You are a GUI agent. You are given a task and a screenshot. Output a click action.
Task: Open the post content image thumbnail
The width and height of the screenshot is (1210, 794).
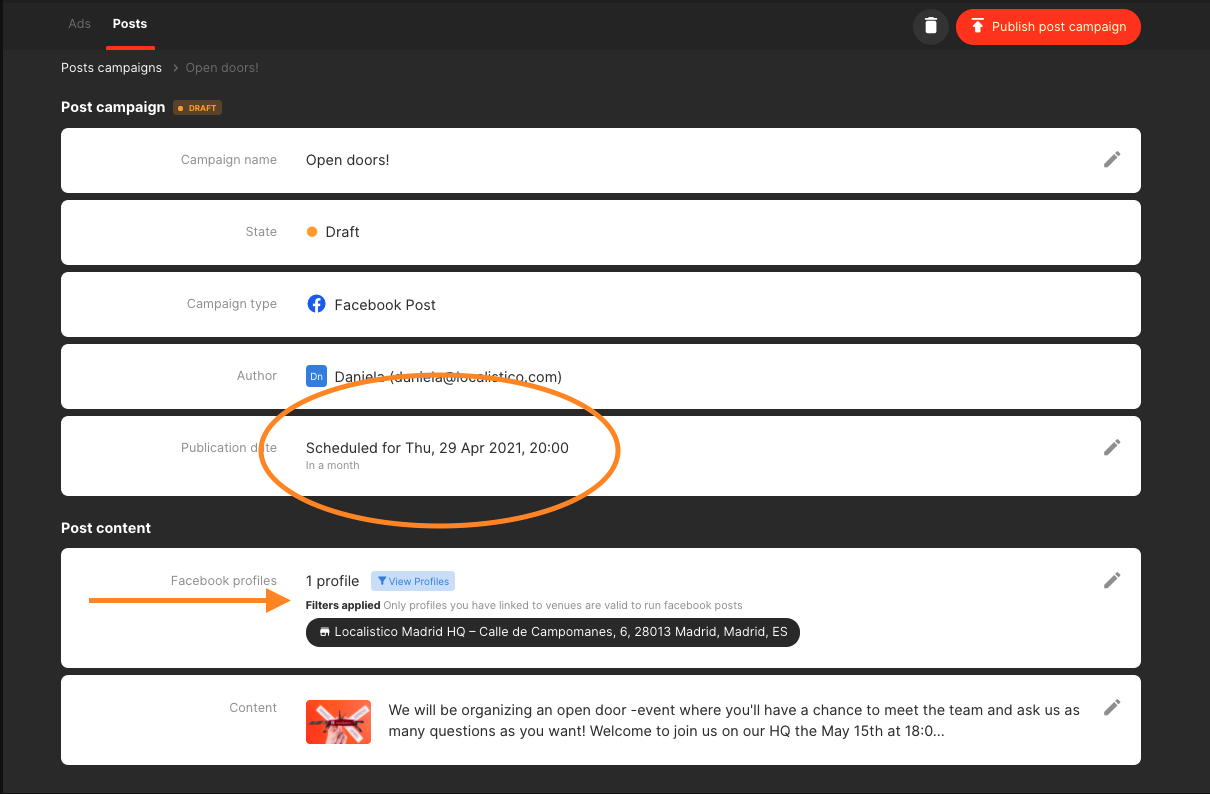(x=338, y=722)
